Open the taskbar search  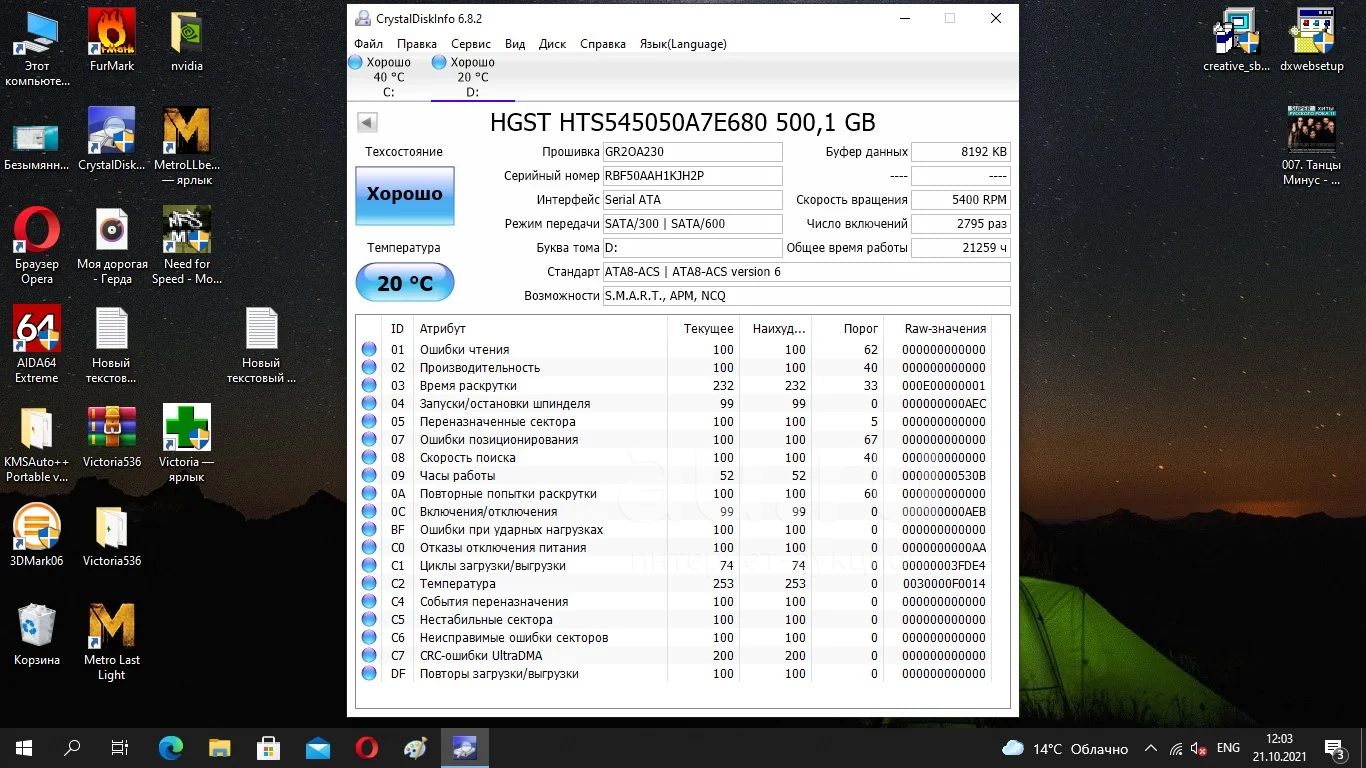[72, 747]
